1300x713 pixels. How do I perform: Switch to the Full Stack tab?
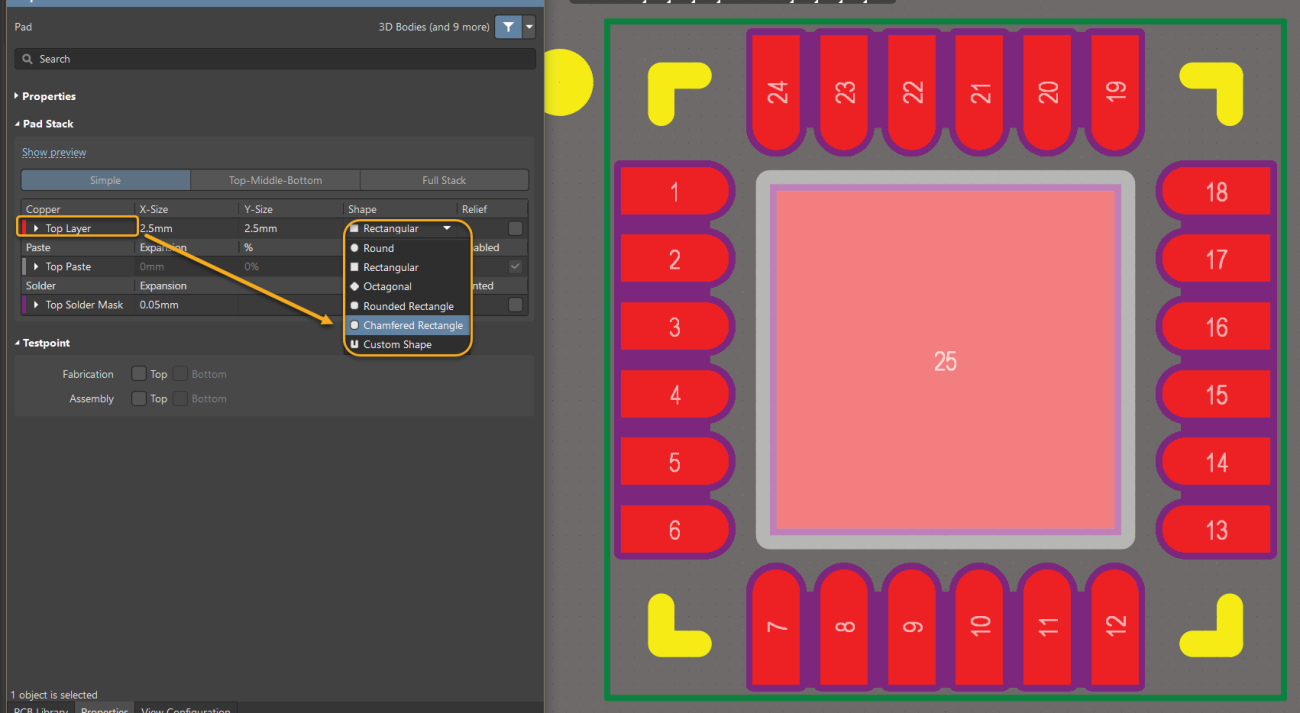click(x=444, y=180)
